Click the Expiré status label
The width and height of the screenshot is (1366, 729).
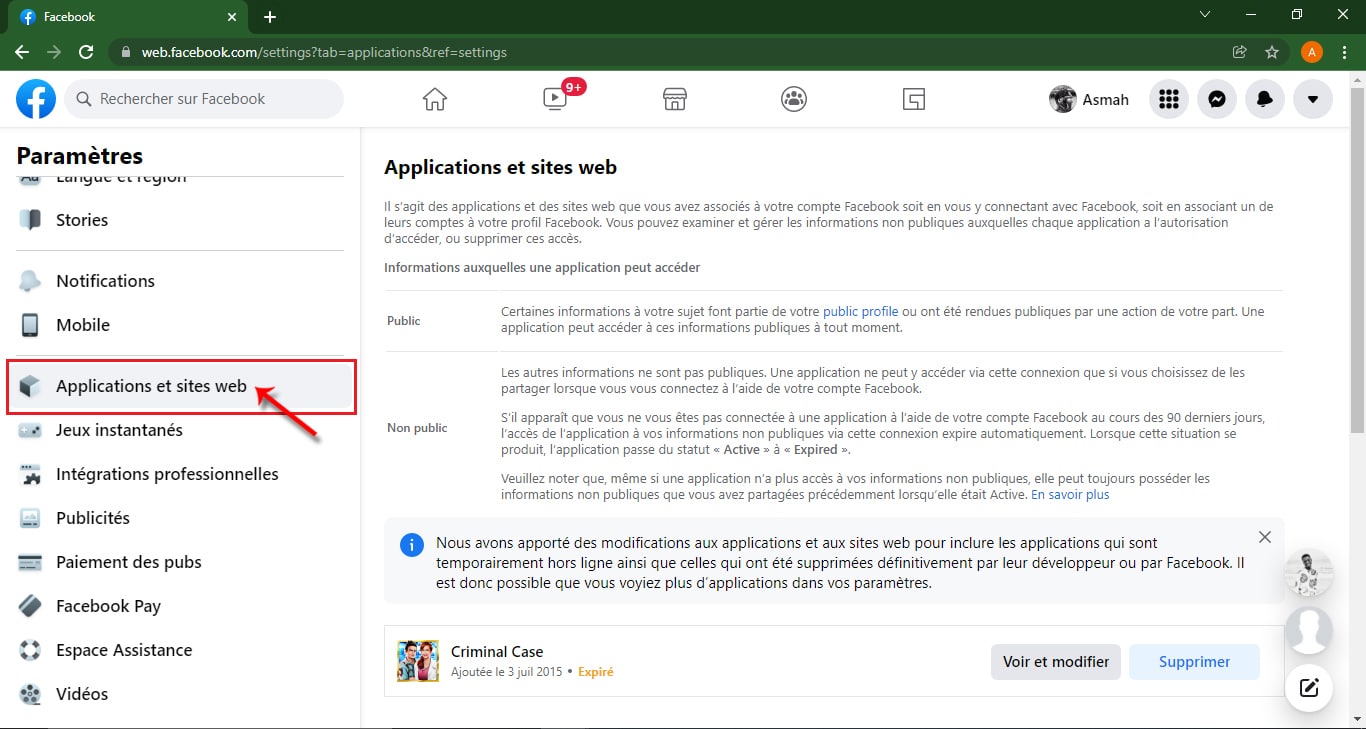coord(596,672)
